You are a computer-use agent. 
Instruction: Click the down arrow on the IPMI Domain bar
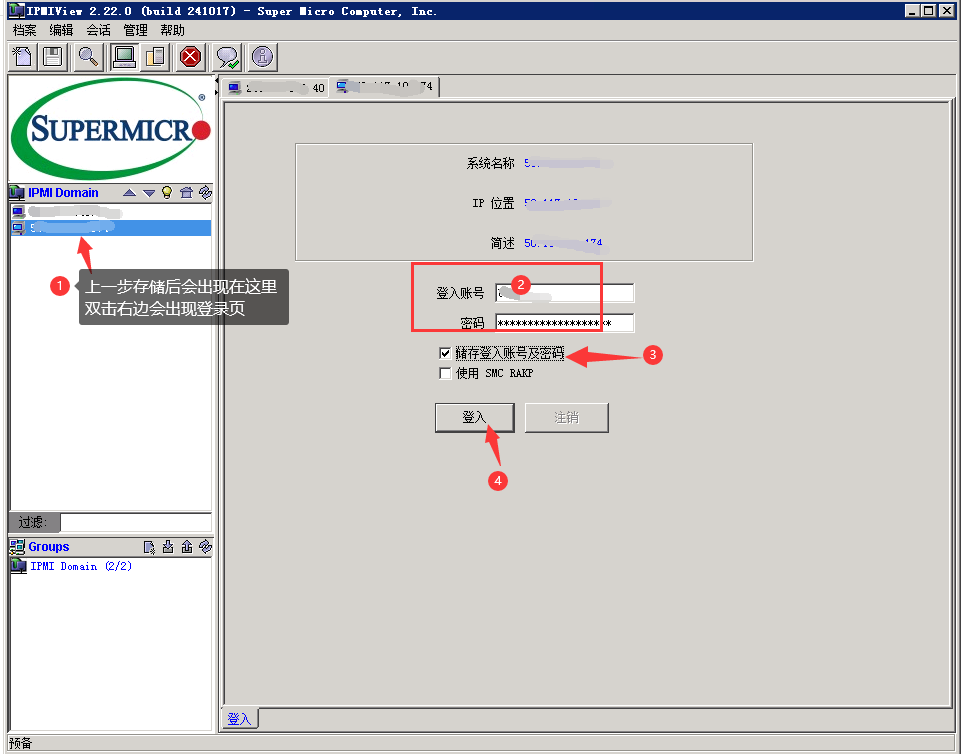click(147, 192)
